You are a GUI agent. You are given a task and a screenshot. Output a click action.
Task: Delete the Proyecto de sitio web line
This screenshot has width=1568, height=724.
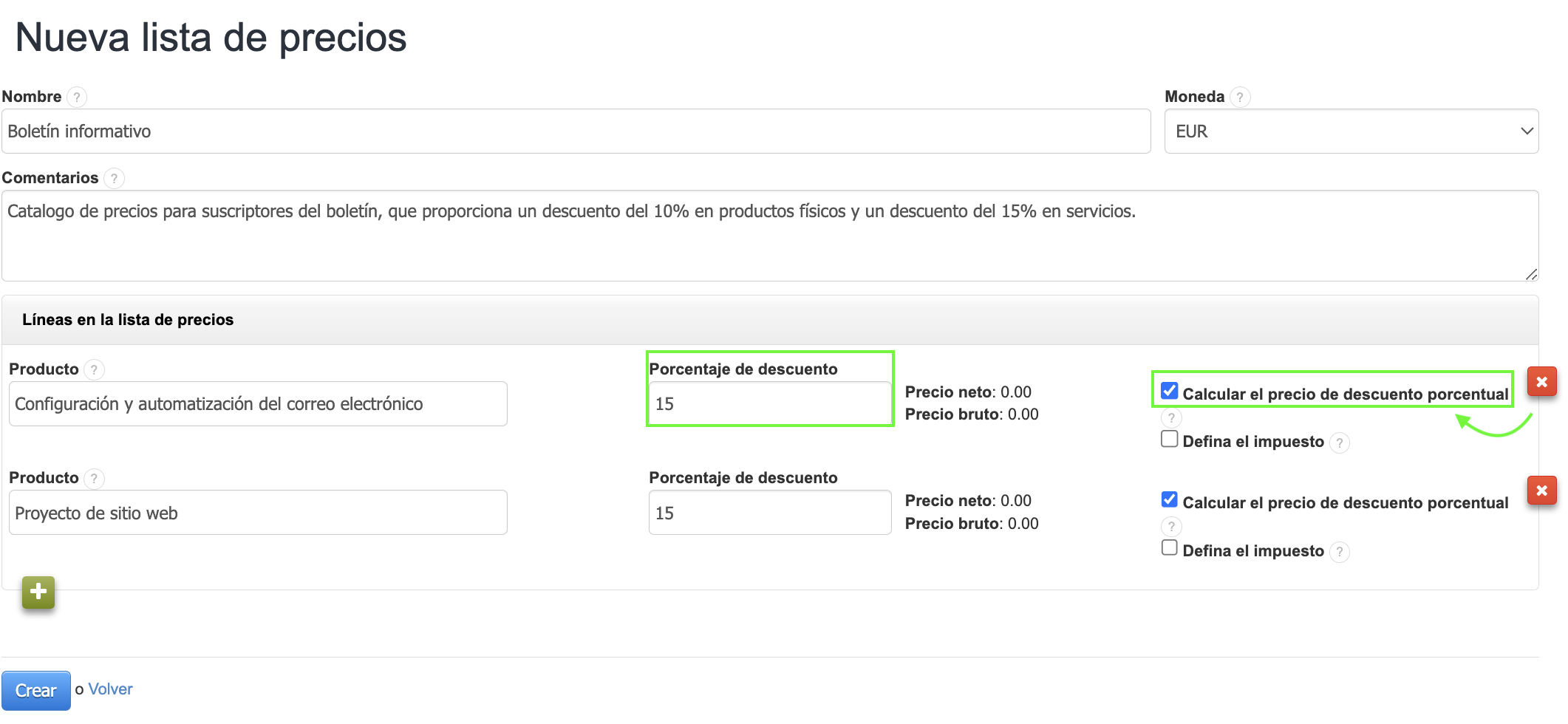click(1541, 491)
